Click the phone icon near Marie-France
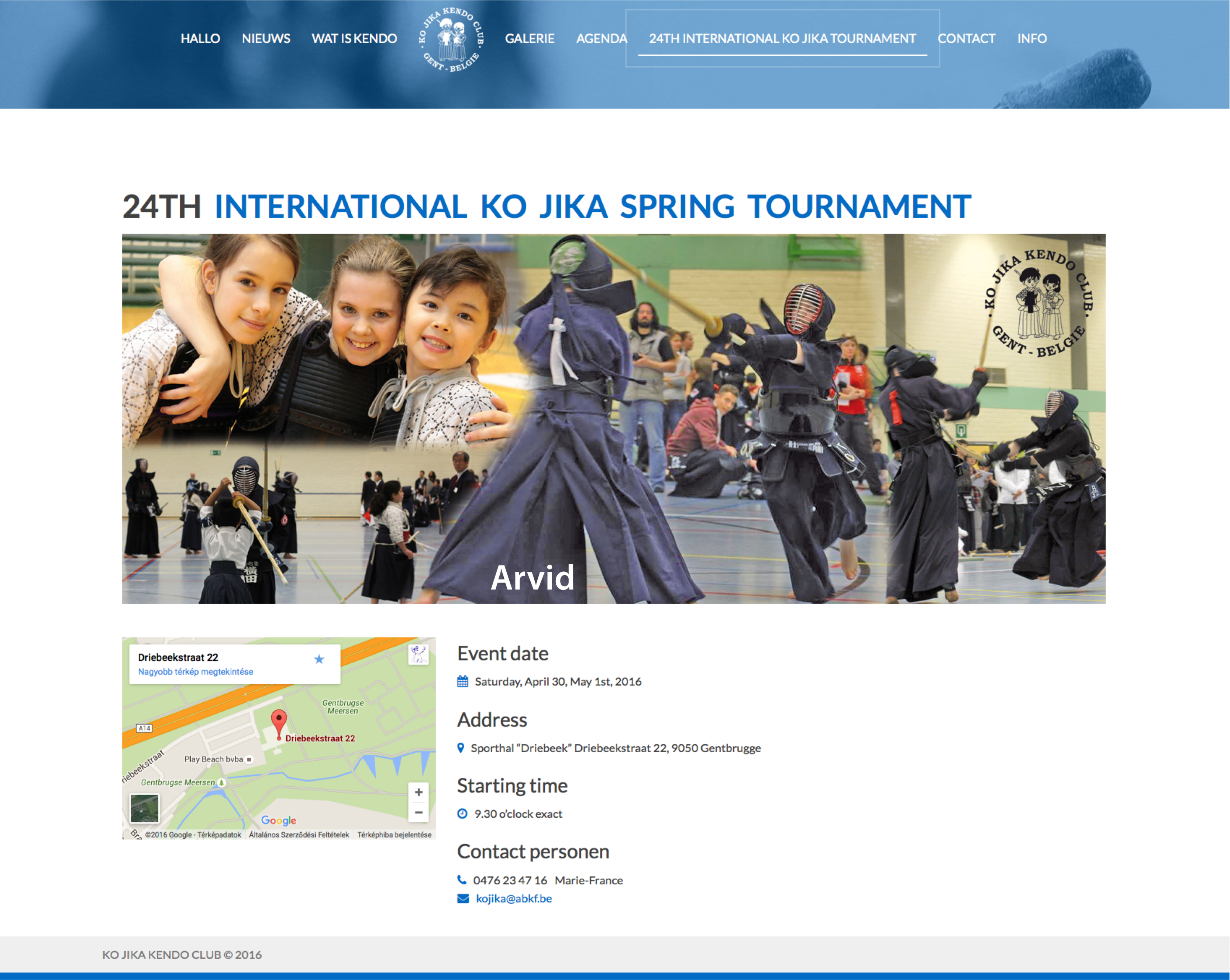Screen dimensions: 1230x980 pos(462,880)
